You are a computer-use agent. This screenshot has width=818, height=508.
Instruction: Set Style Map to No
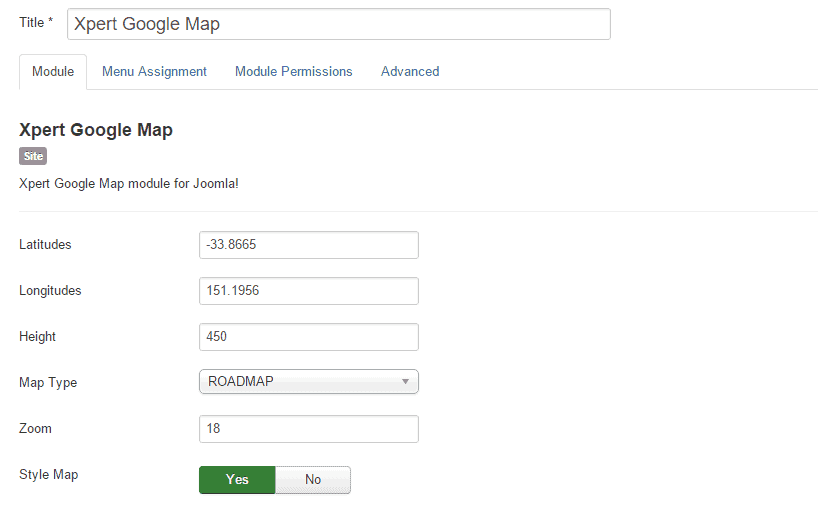click(313, 480)
